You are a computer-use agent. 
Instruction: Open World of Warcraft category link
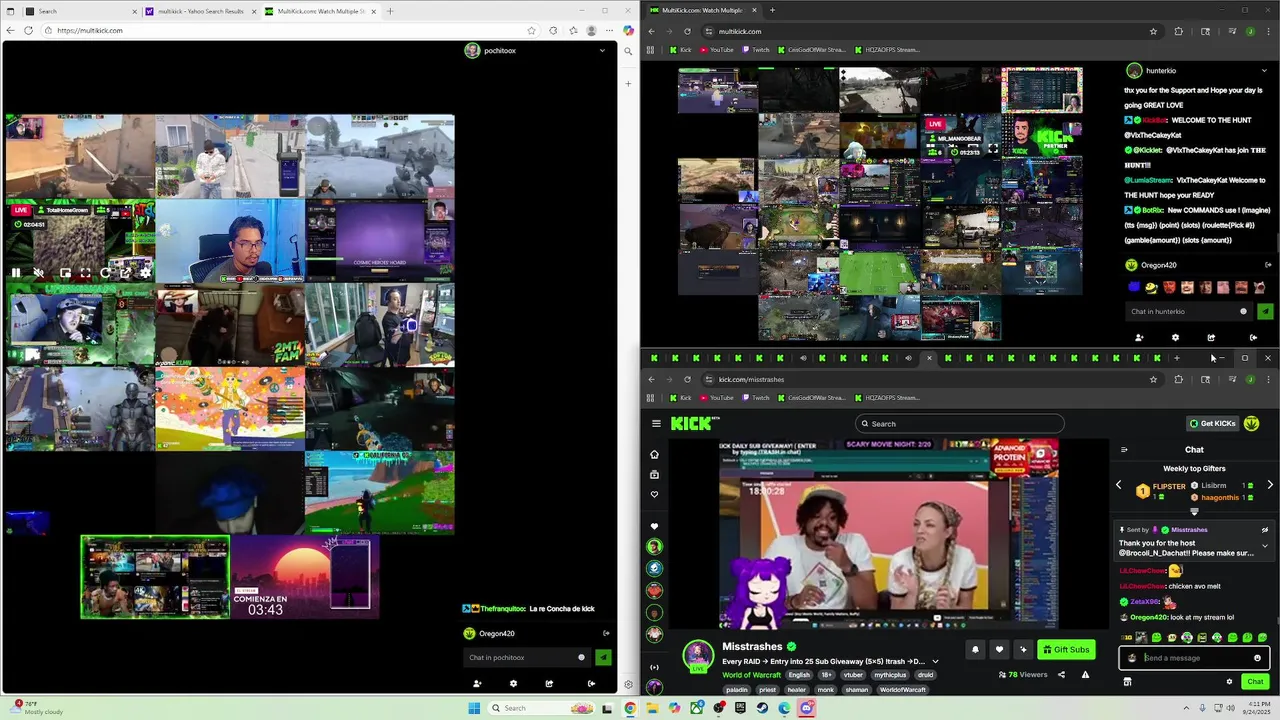tap(752, 675)
